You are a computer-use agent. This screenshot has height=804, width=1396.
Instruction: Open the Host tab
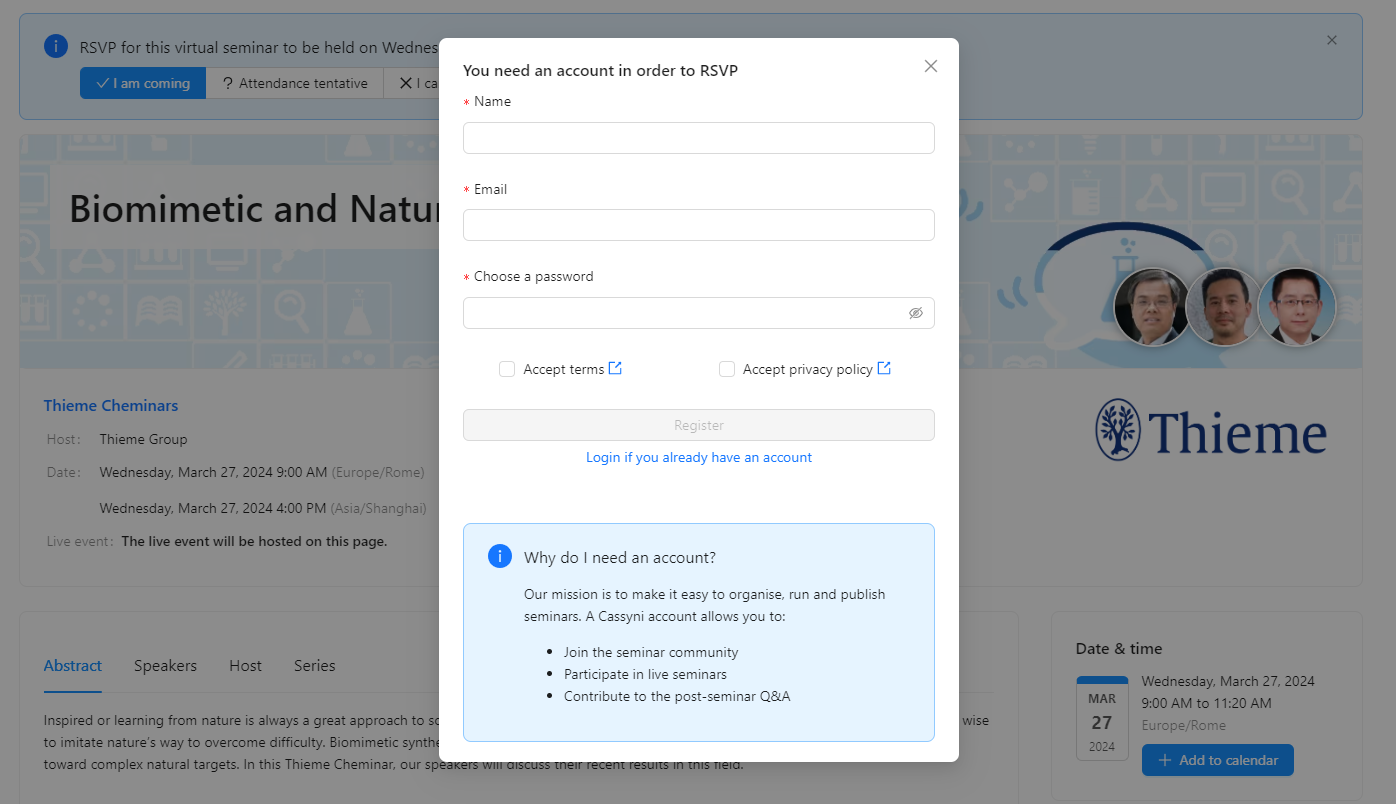point(245,666)
